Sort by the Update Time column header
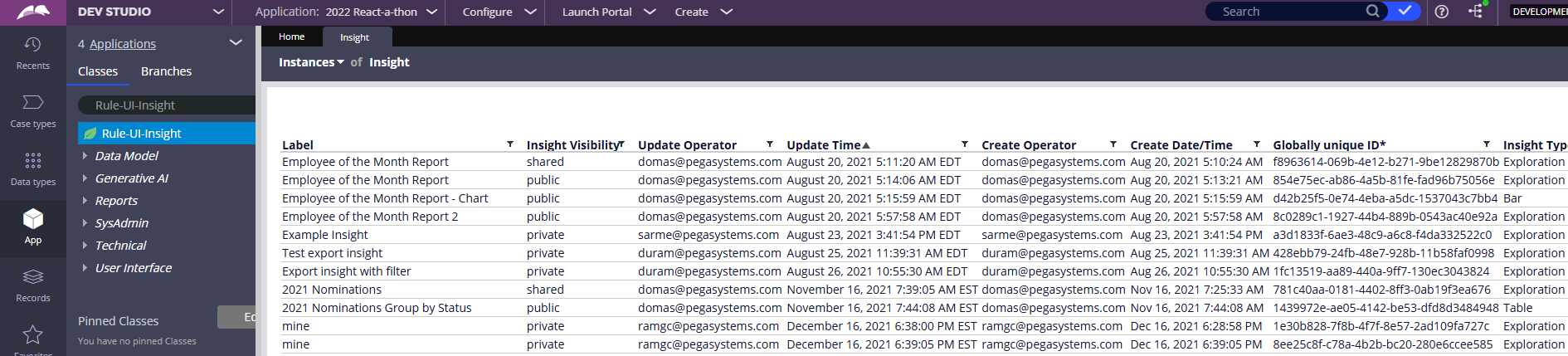 (824, 145)
